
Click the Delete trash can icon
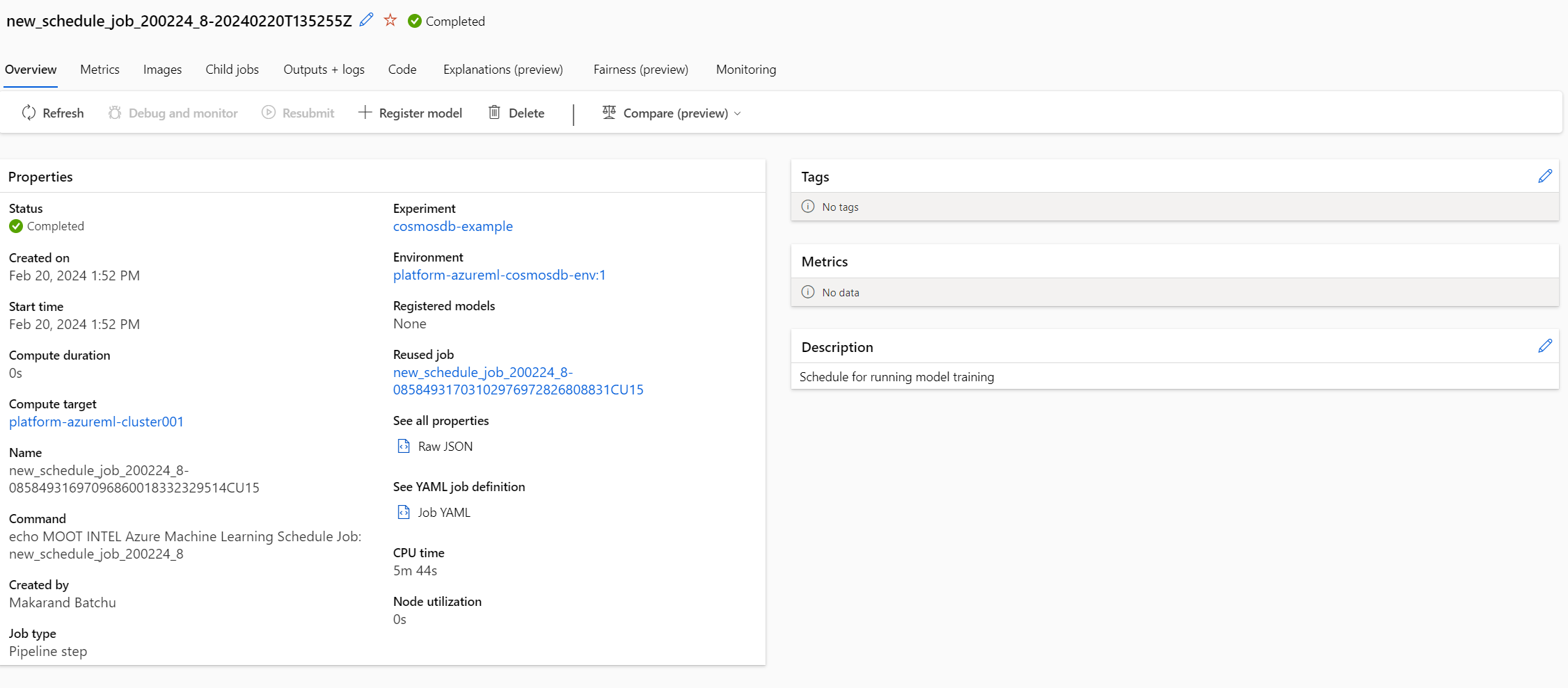494,113
